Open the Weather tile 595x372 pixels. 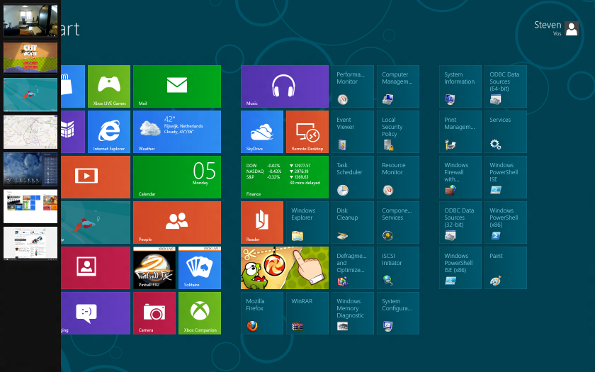[177, 132]
